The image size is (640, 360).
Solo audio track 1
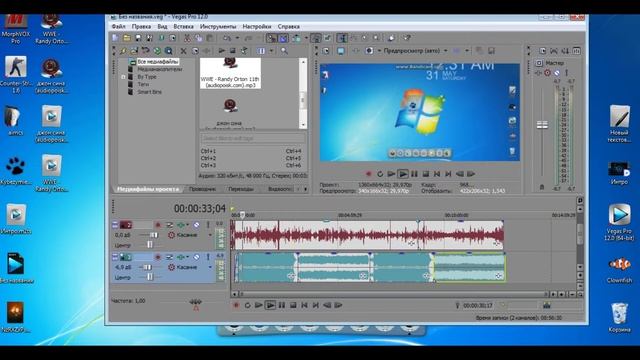[x=208, y=224]
